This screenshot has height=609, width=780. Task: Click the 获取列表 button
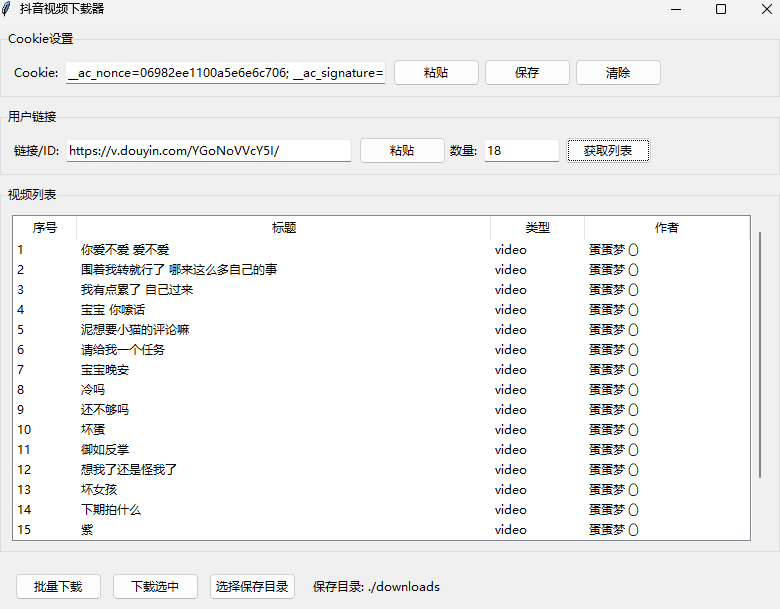click(x=608, y=151)
